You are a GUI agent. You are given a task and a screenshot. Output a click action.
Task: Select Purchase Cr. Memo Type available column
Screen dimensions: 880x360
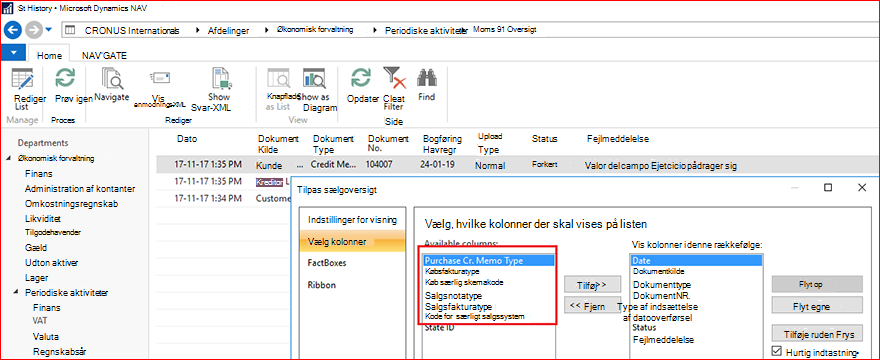click(x=489, y=261)
